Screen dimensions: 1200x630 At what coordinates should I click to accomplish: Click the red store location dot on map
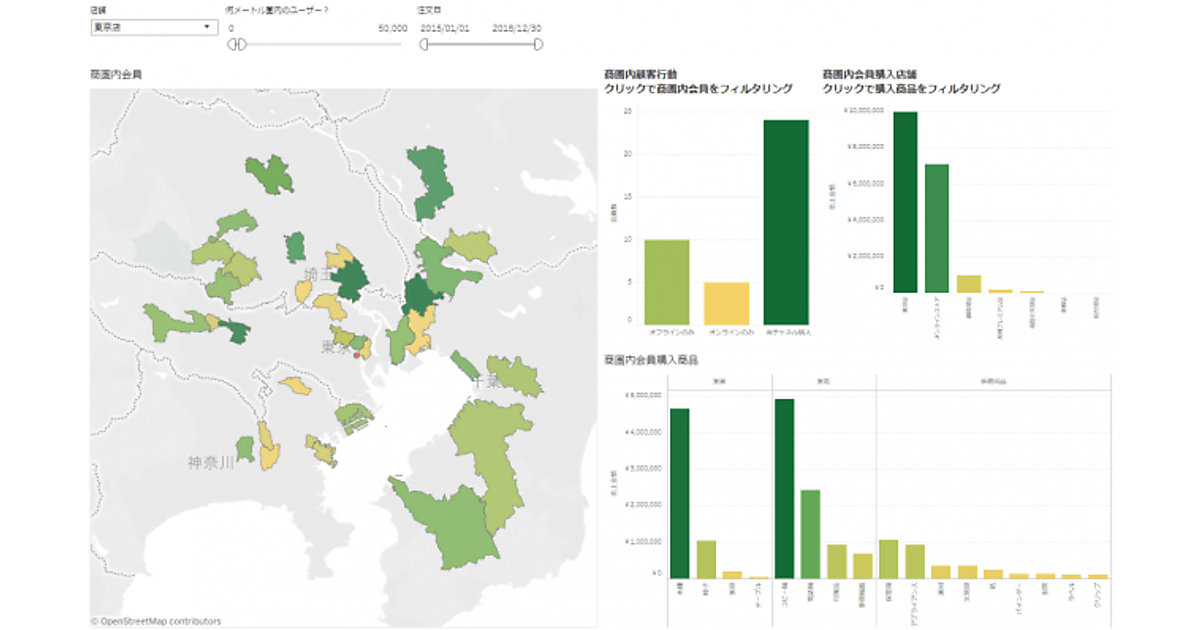point(357,353)
